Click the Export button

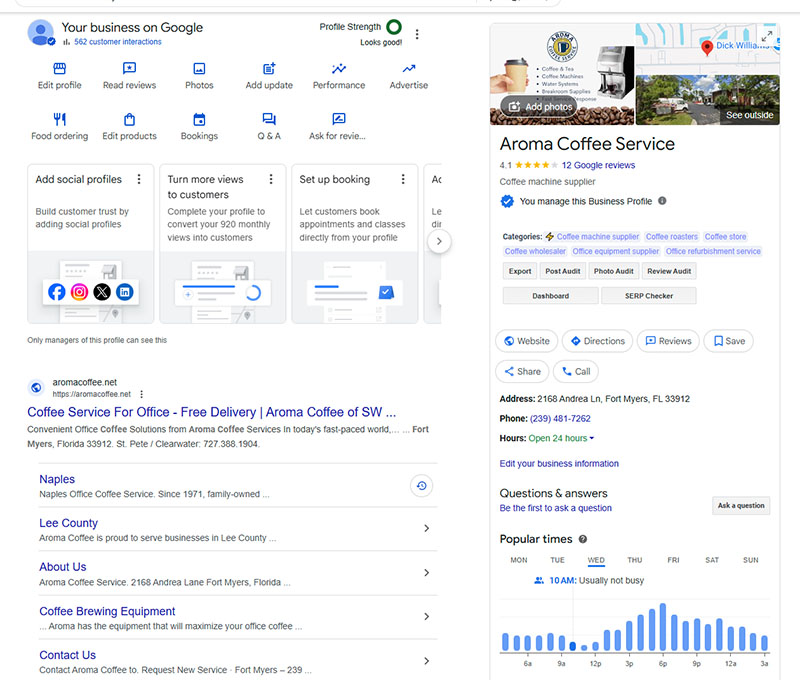pos(520,271)
